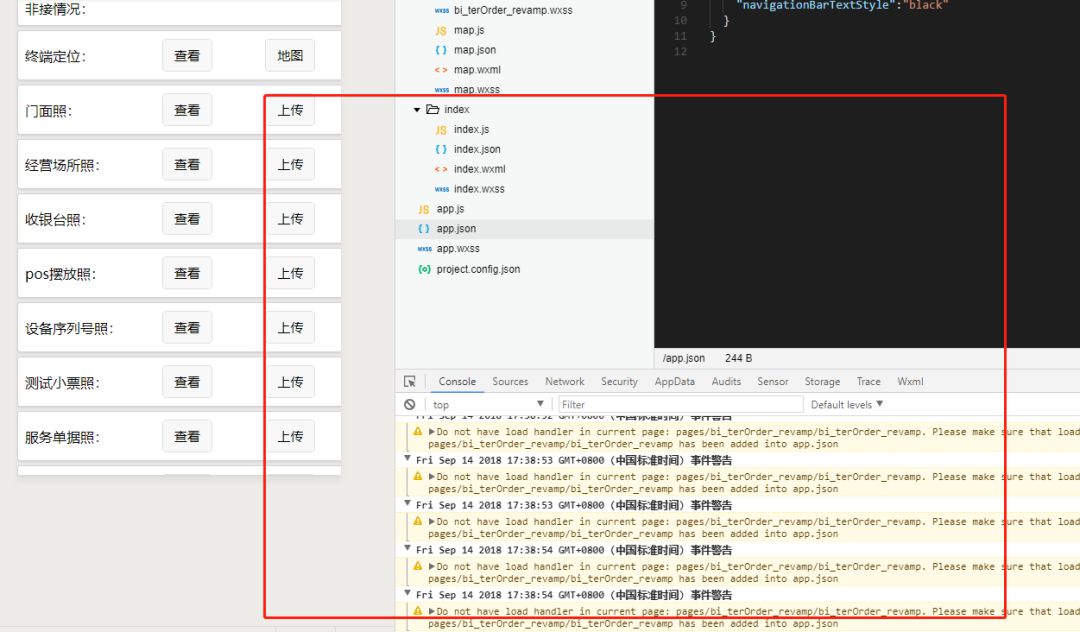This screenshot has height=632, width=1080.
Task: Click 地图 button for 终端定位
Action: [290, 56]
